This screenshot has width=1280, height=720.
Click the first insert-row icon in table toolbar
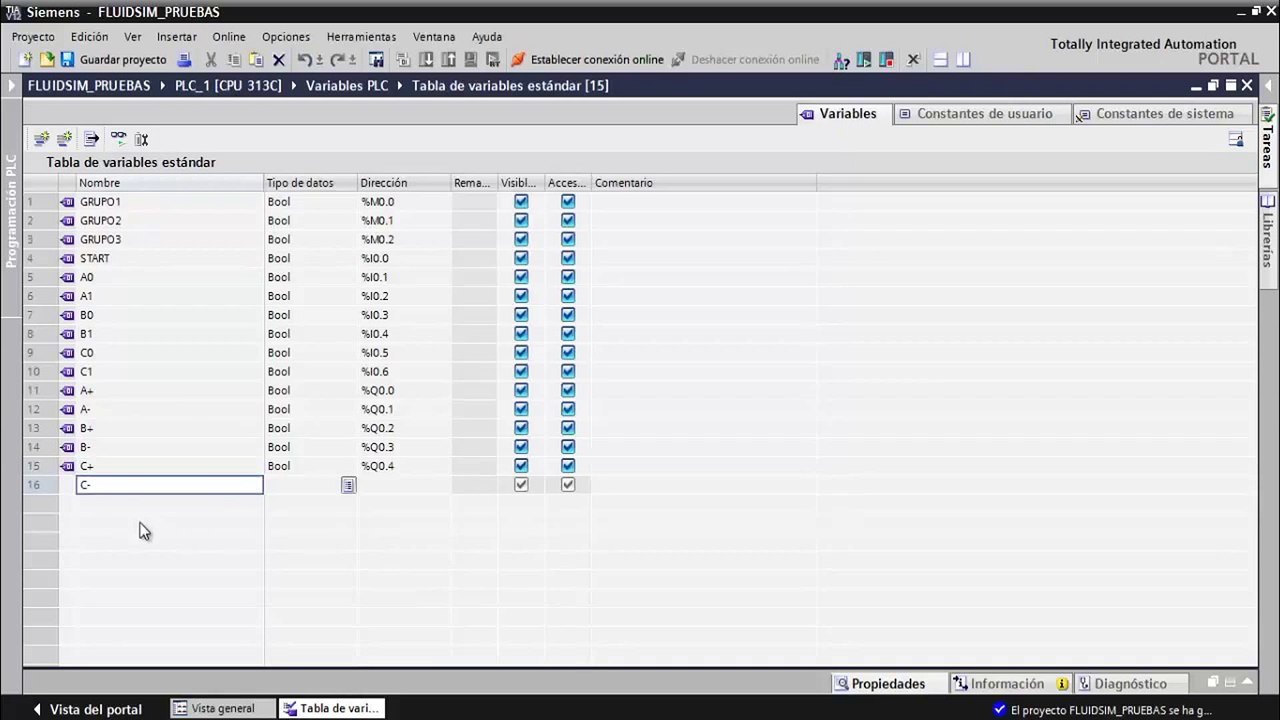(41, 139)
